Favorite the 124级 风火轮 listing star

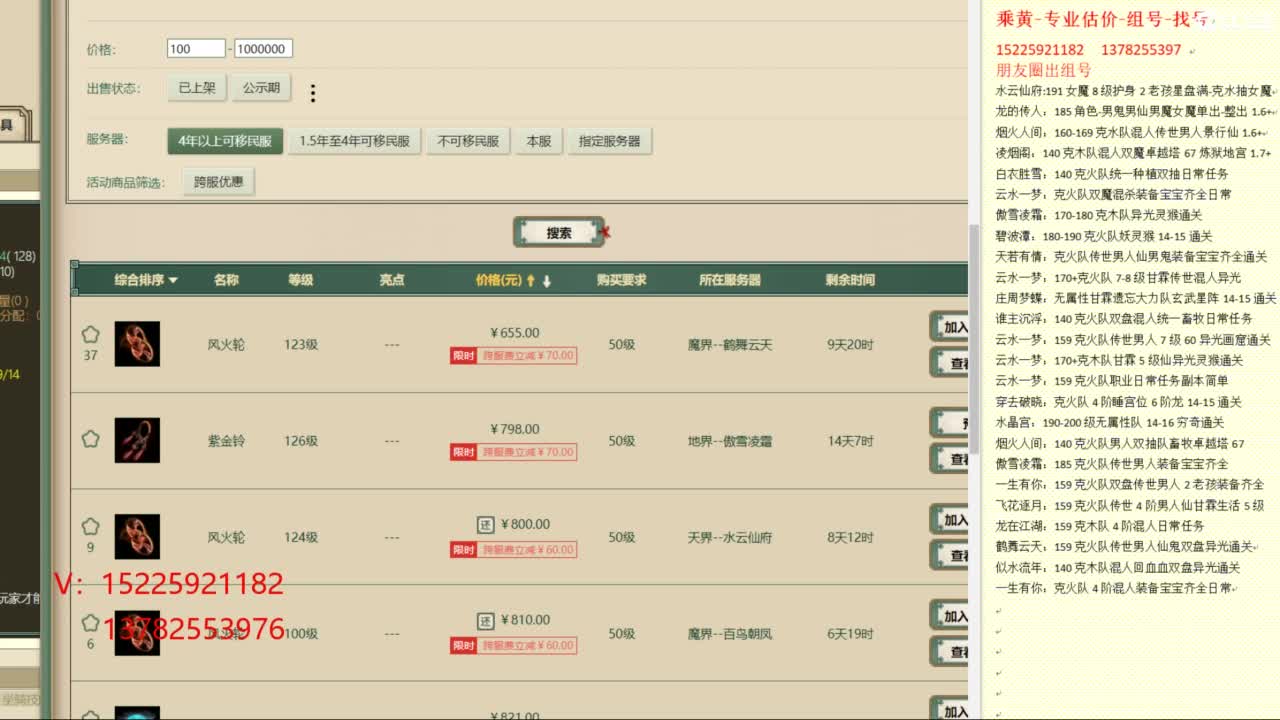[90, 526]
